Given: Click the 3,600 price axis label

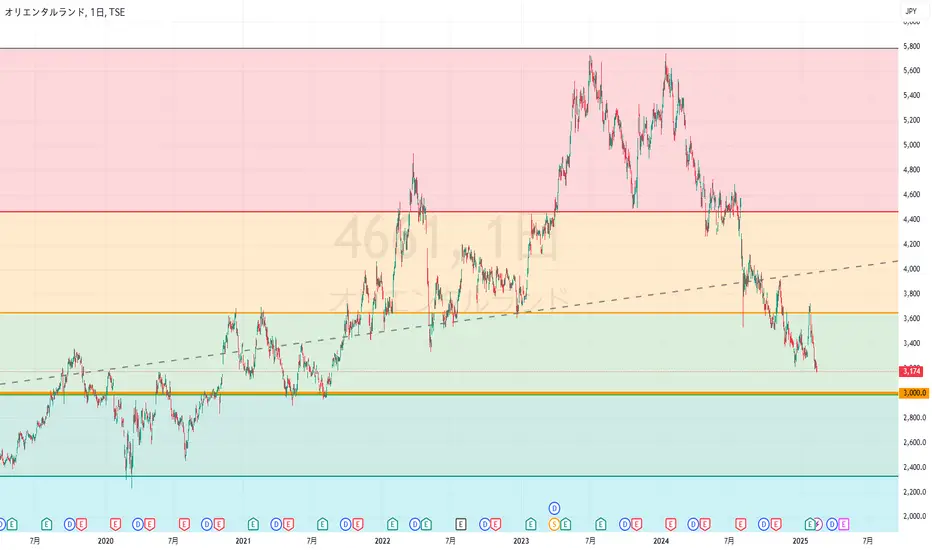Looking at the screenshot, I should pyautogui.click(x=911, y=319).
